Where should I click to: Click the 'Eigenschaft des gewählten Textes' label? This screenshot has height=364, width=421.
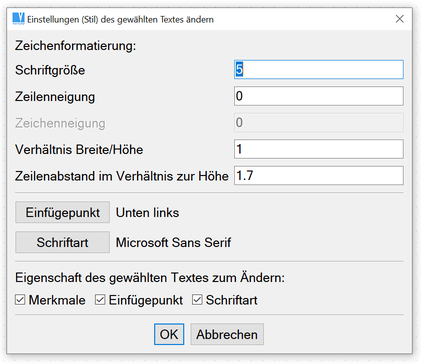point(150,278)
